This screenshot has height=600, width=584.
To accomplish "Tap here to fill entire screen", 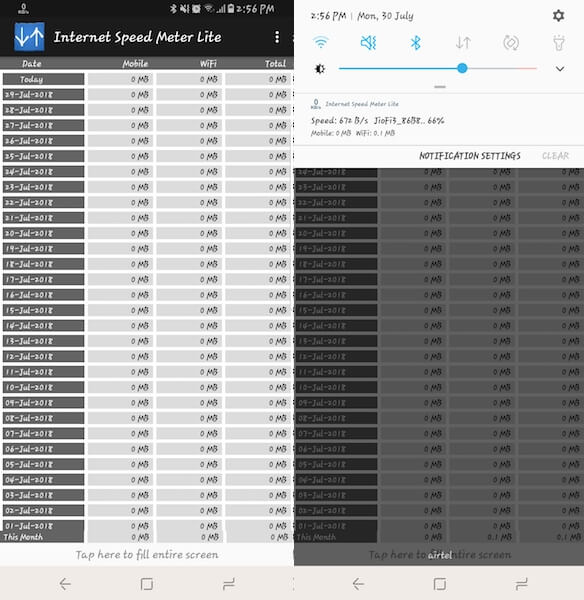I will [x=147, y=554].
